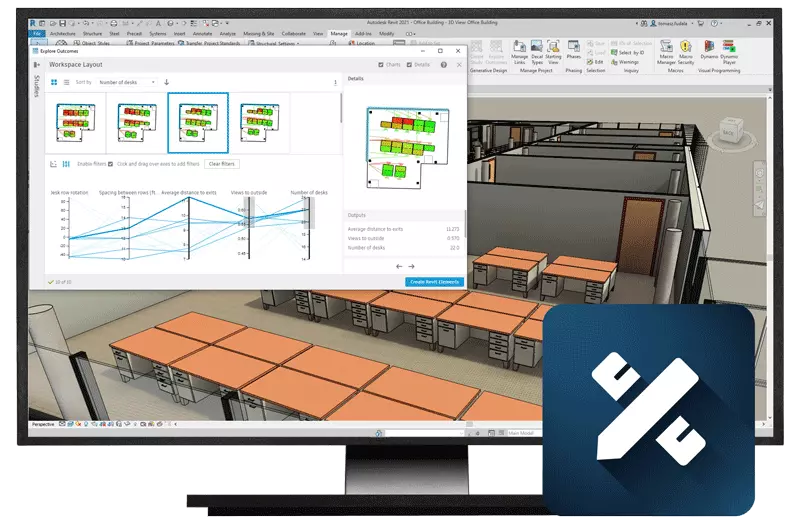Viewport: 800px width, 530px height.
Task: Open the Phases dialog
Action: (573, 50)
